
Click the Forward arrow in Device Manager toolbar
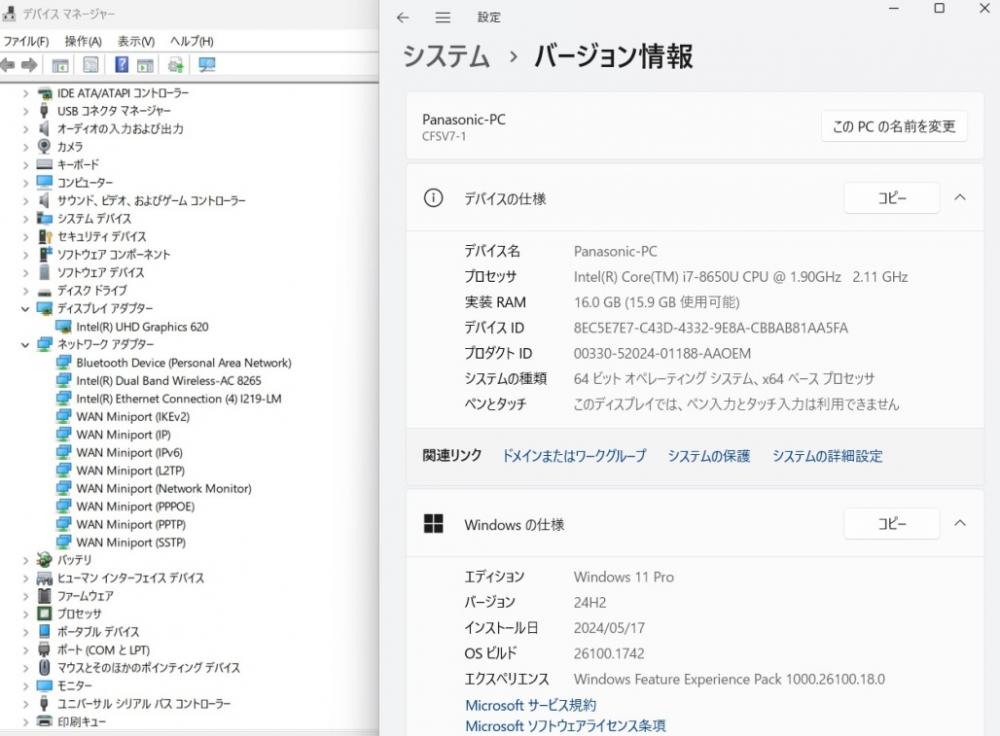tap(29, 65)
